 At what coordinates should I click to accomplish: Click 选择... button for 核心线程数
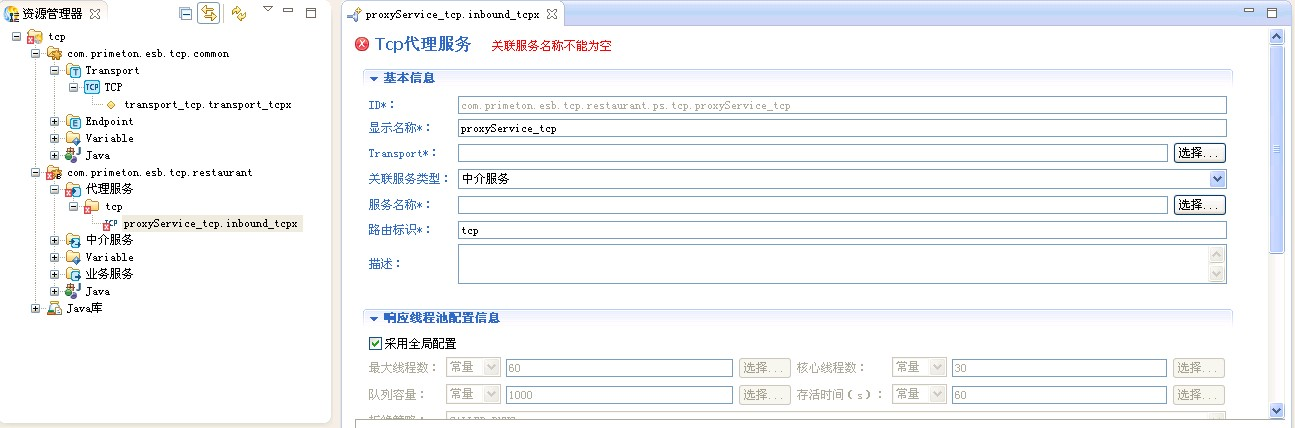coord(1199,368)
